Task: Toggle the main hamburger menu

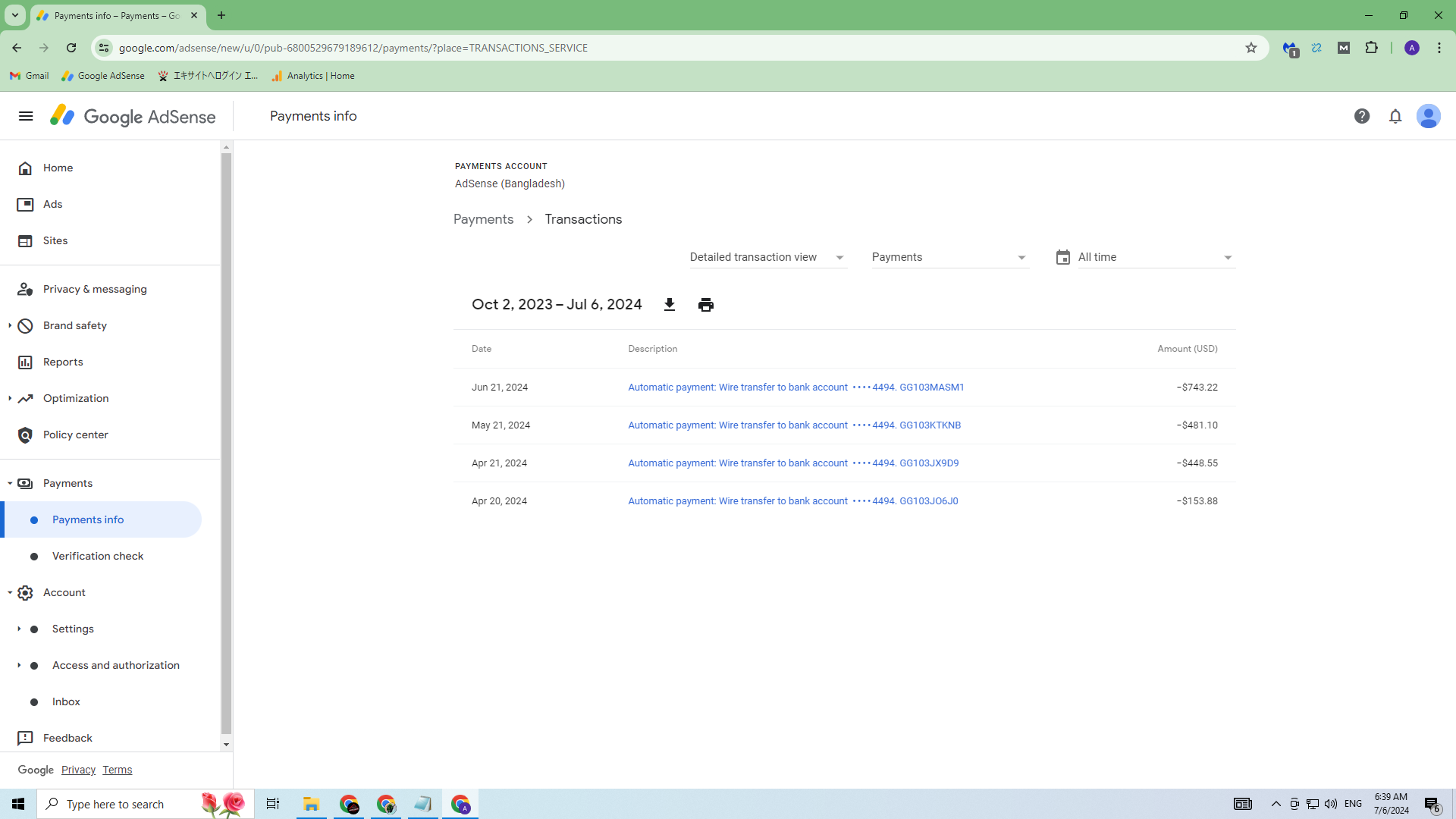Action: point(26,116)
